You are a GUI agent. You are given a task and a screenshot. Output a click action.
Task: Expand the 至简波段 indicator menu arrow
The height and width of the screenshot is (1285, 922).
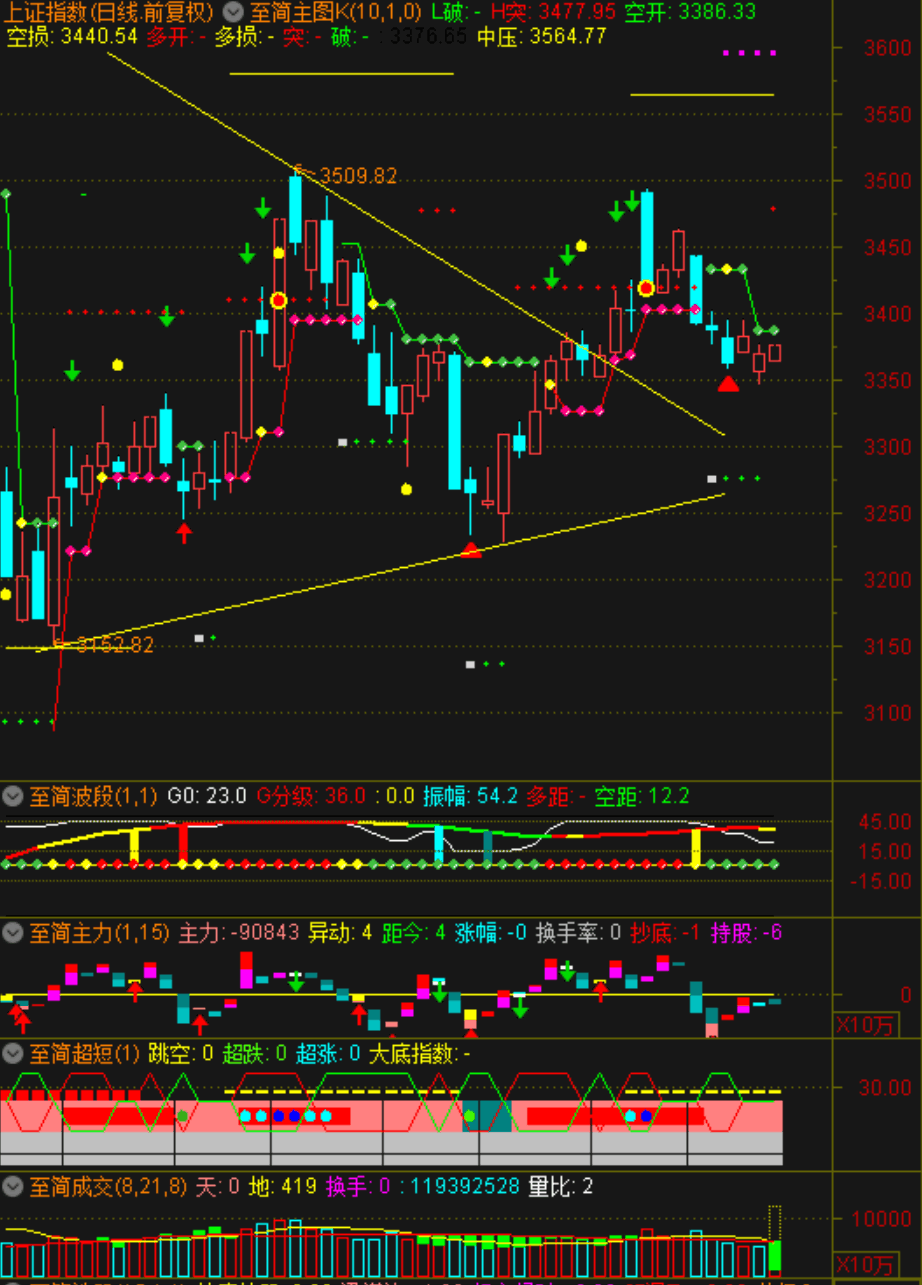click(13, 797)
